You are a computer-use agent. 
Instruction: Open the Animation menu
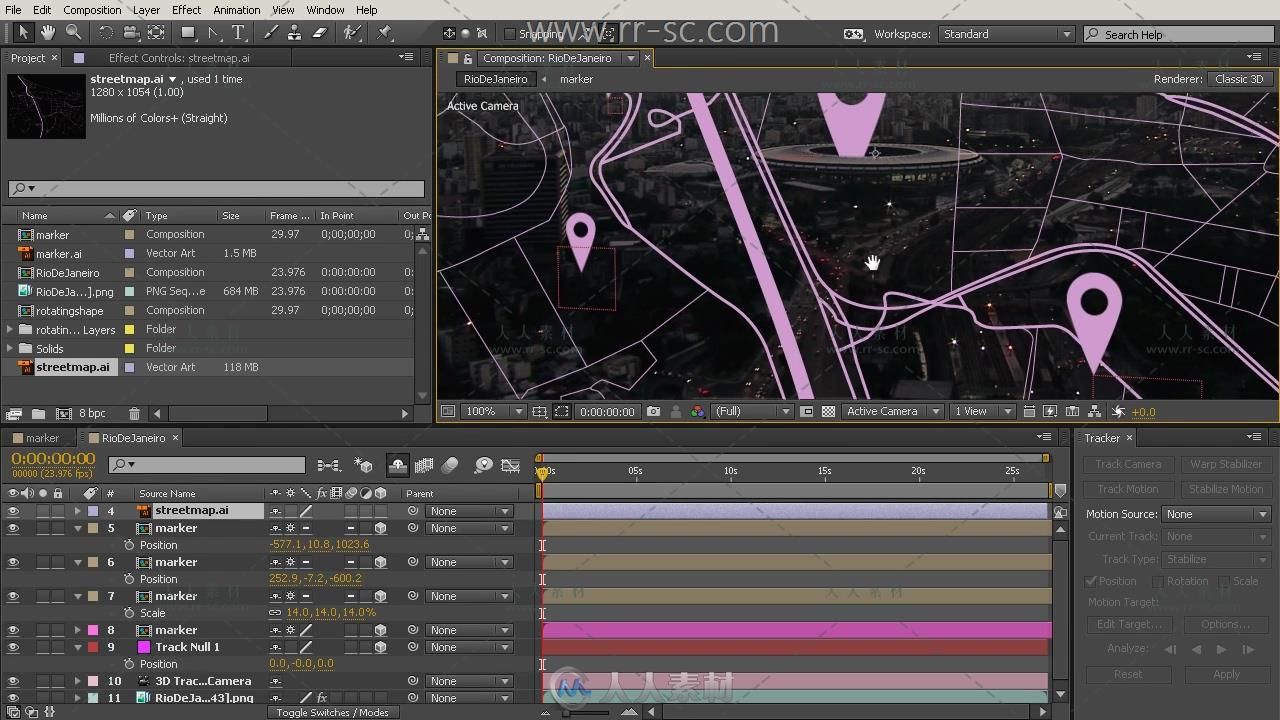click(x=236, y=10)
